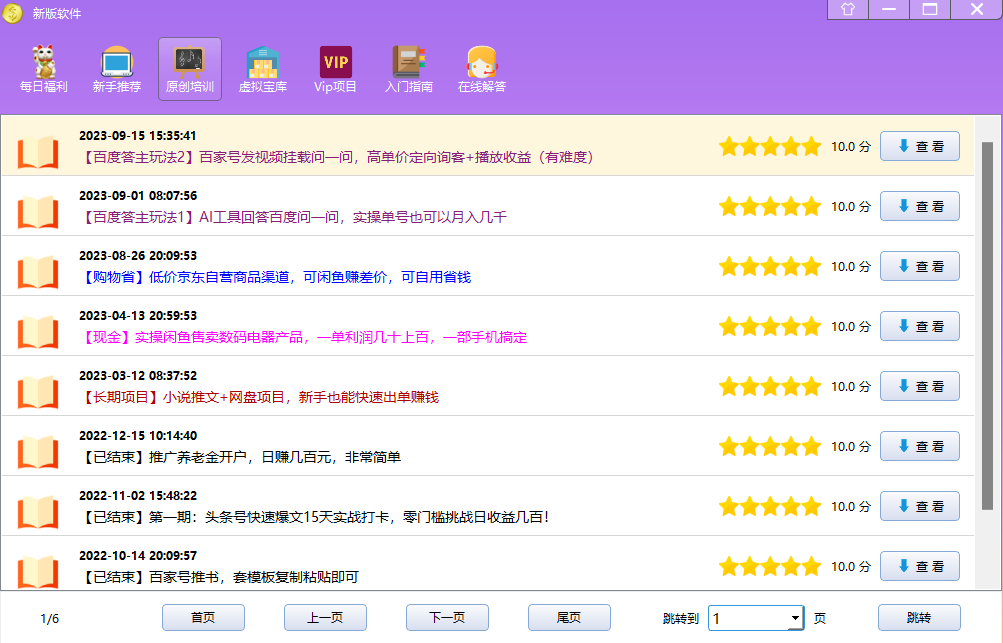
Task: Click the 首页 button
Action: 203,618
